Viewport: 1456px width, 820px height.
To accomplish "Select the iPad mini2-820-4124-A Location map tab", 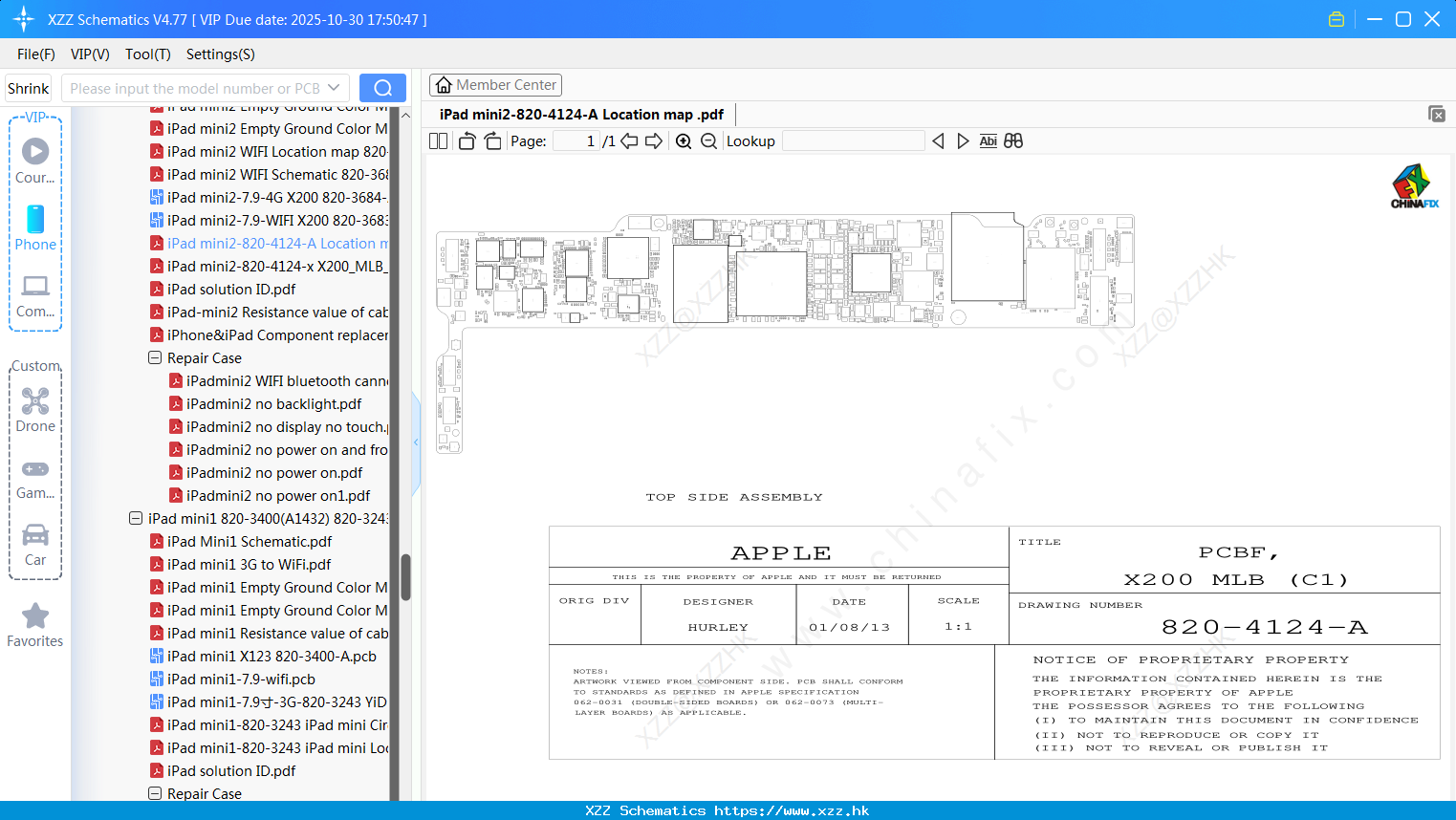I will [x=581, y=115].
